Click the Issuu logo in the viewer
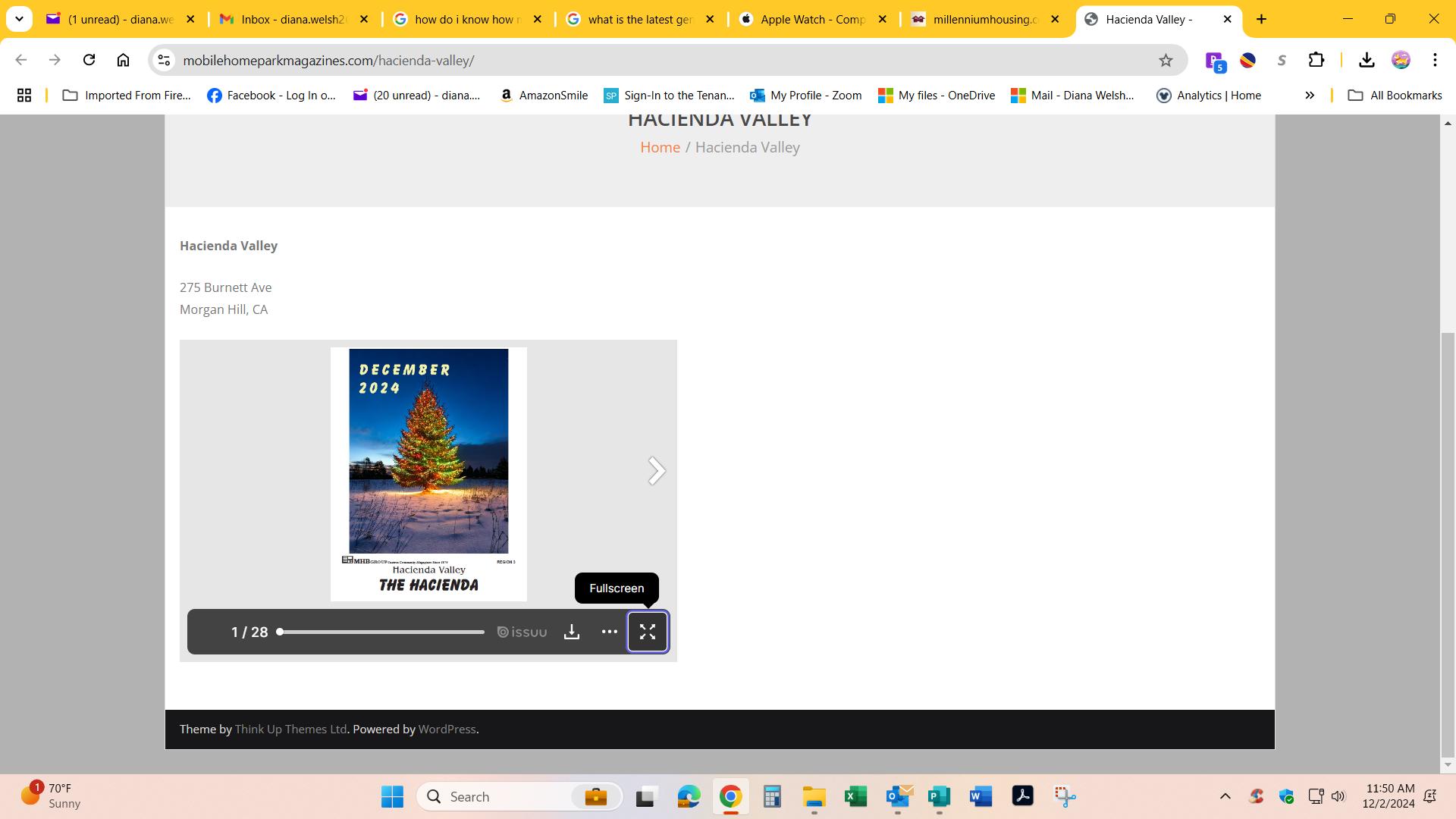Image resolution: width=1456 pixels, height=819 pixels. [x=522, y=632]
